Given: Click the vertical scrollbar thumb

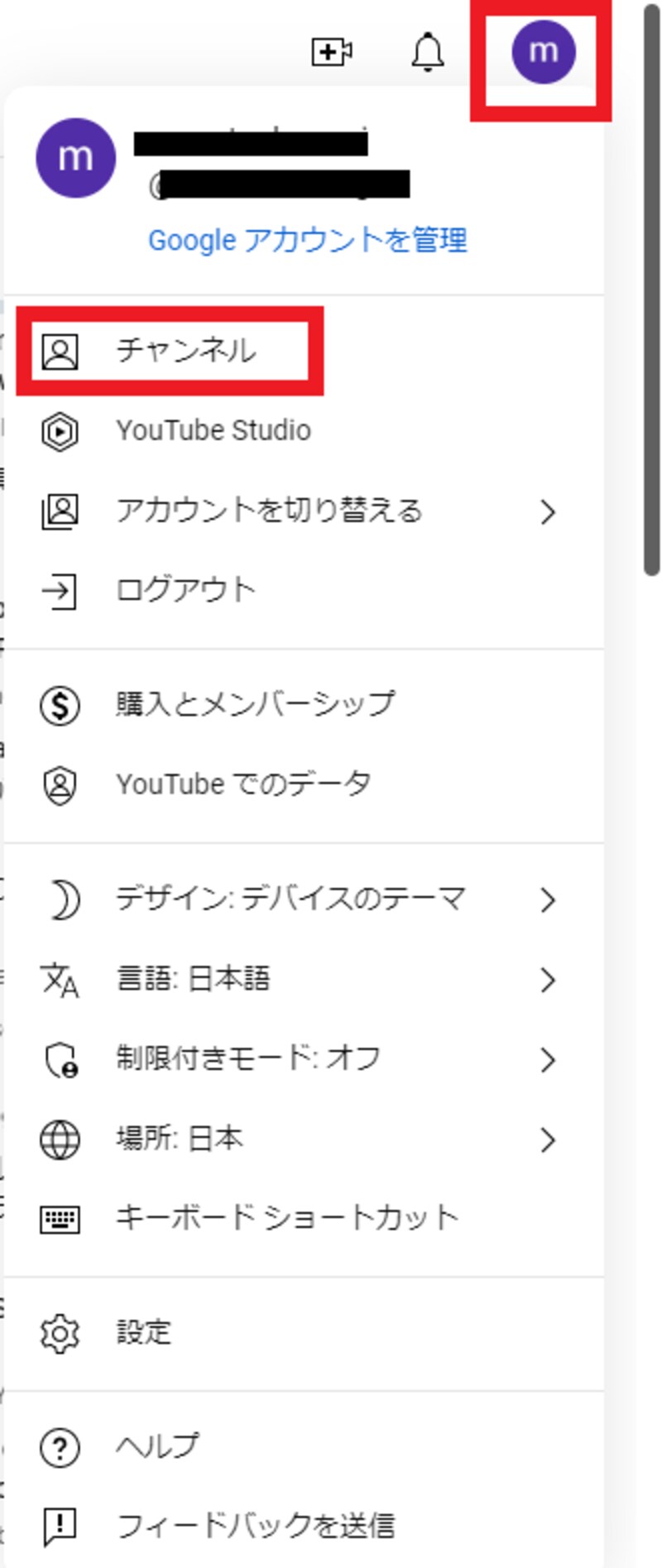Looking at the screenshot, I should point(652,290).
